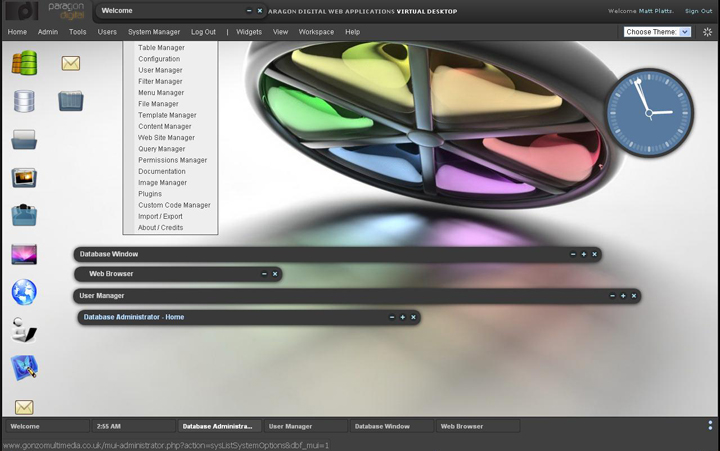Select Image Manager menu entry

pos(163,183)
